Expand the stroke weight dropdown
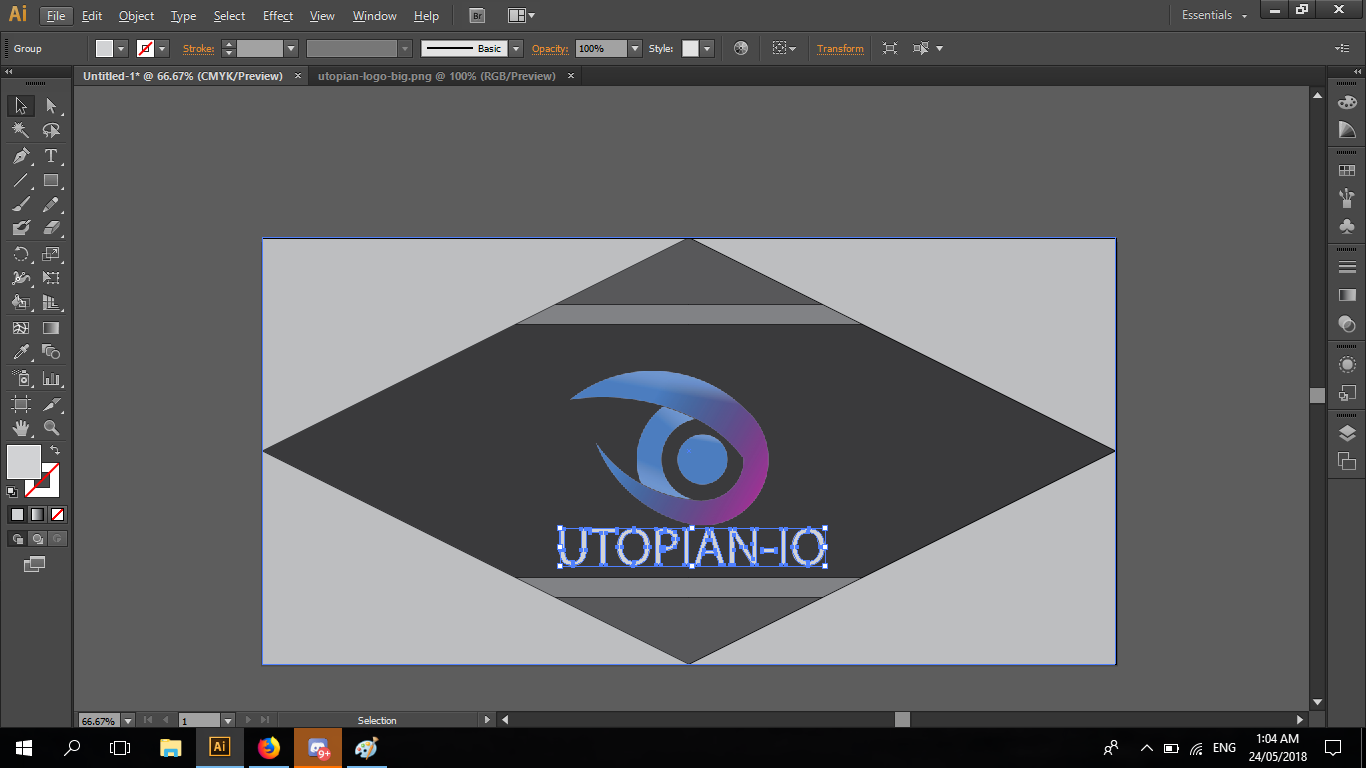The width and height of the screenshot is (1366, 768). point(291,48)
